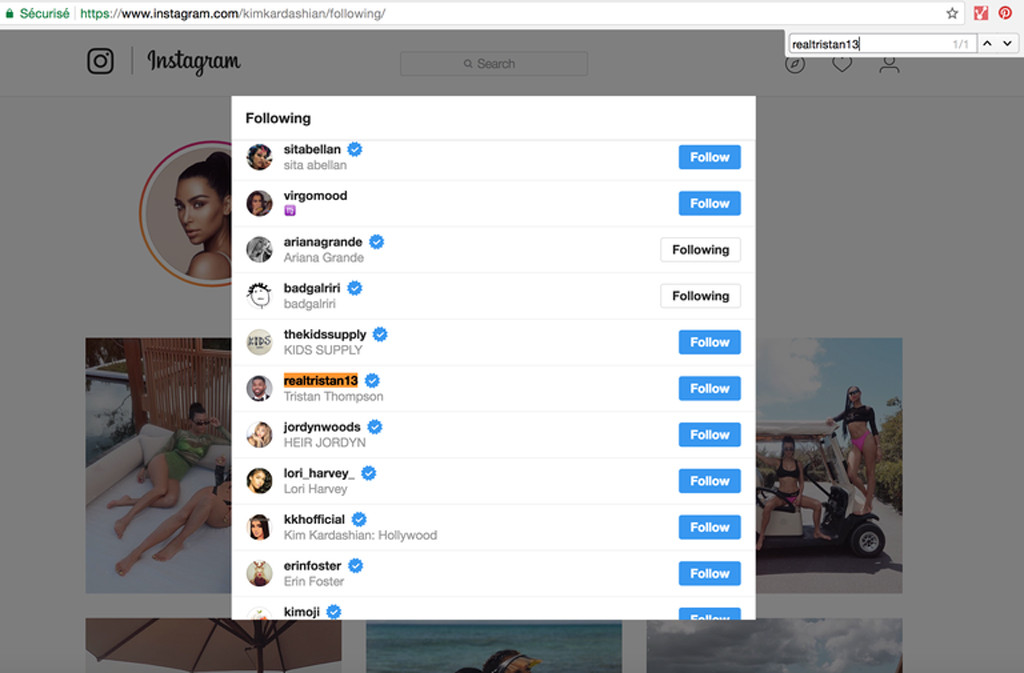Open the kkhofficial username link
This screenshot has width=1024, height=673.
[314, 520]
